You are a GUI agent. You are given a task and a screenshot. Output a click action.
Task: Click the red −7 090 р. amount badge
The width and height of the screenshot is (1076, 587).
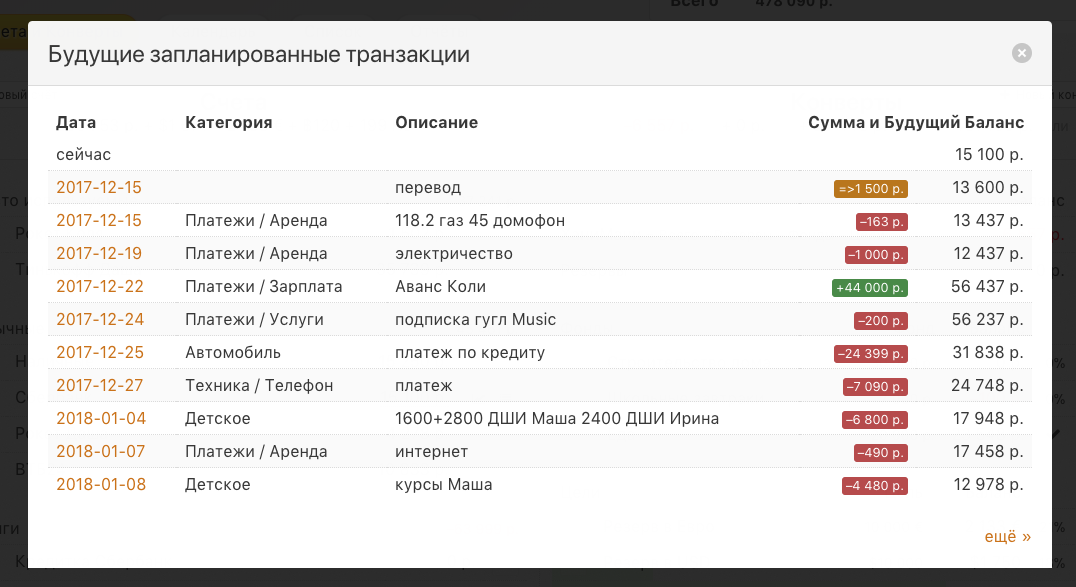point(875,386)
